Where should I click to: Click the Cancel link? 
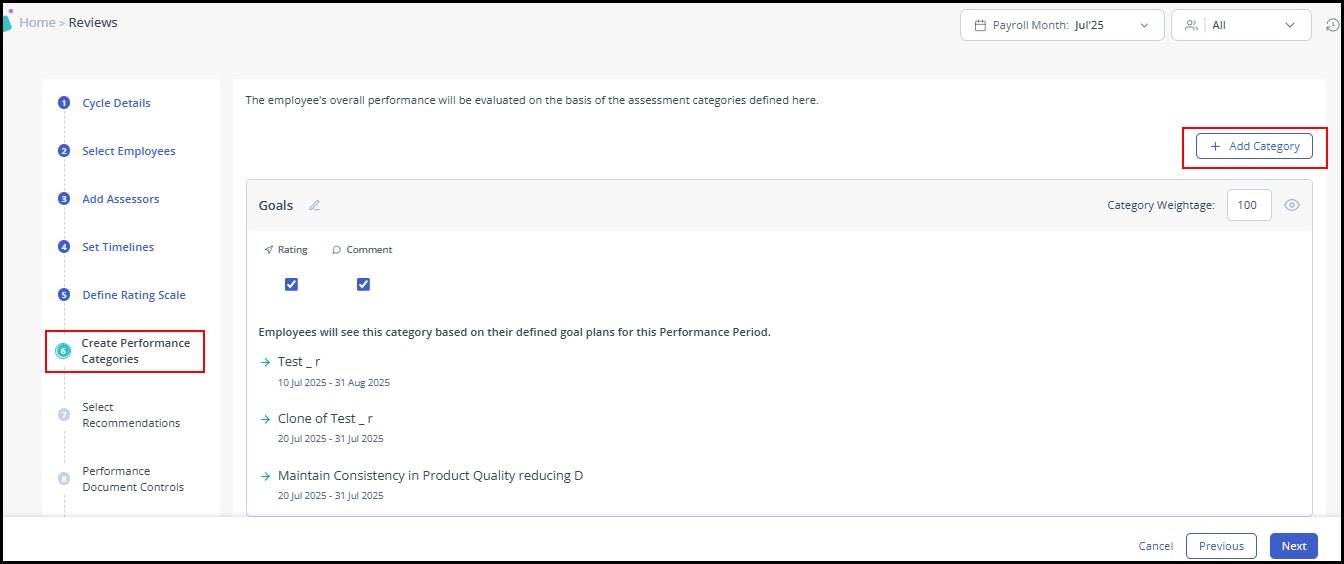point(1156,546)
